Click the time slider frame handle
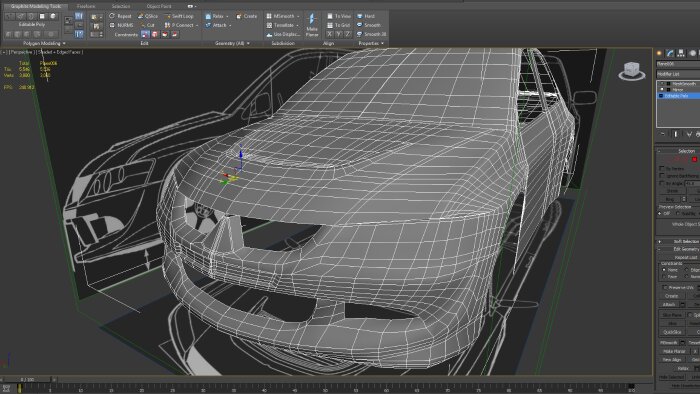Viewport: 700px width, 394px height. tap(28, 379)
